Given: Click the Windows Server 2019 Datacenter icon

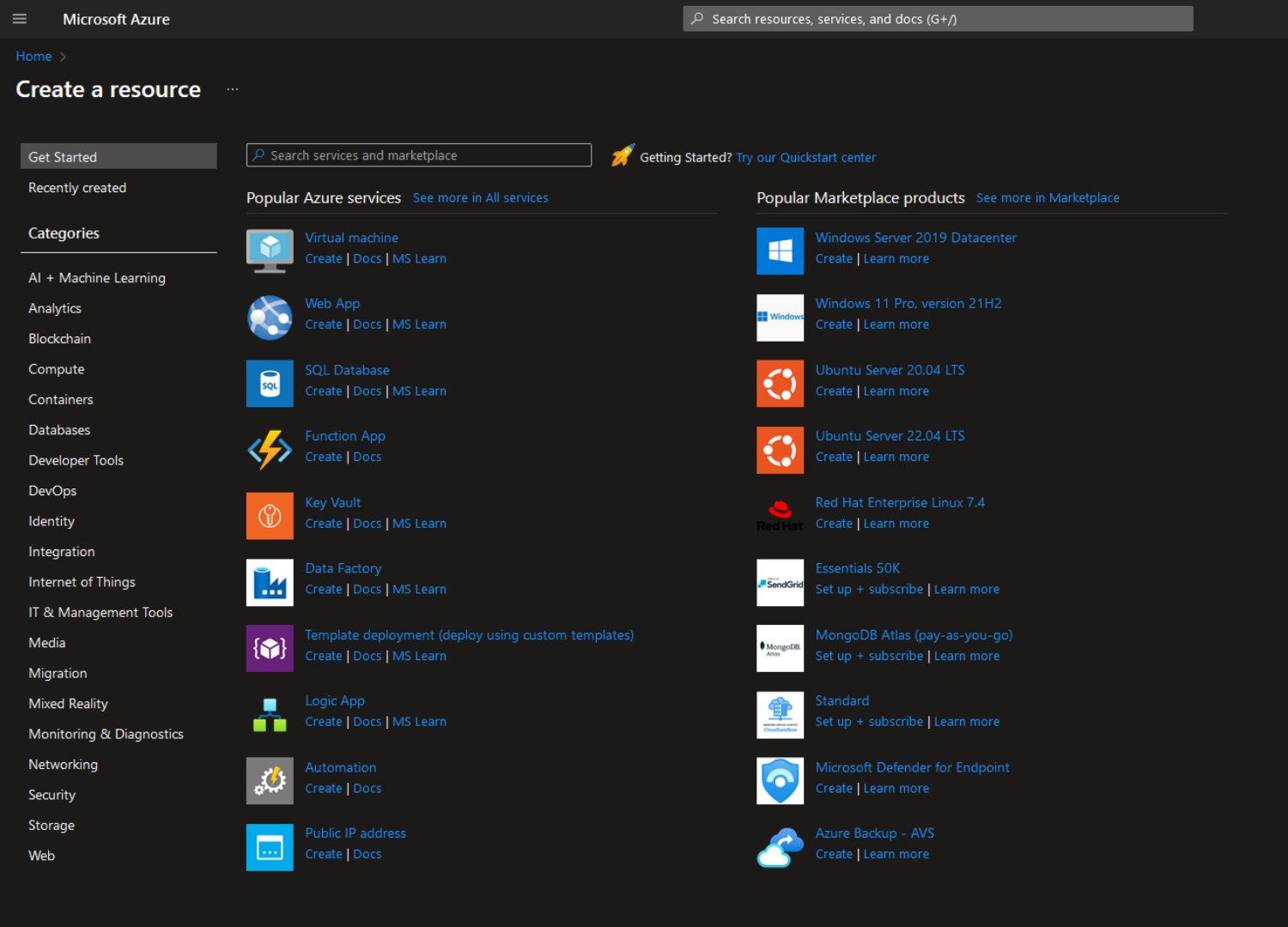Looking at the screenshot, I should 780,251.
